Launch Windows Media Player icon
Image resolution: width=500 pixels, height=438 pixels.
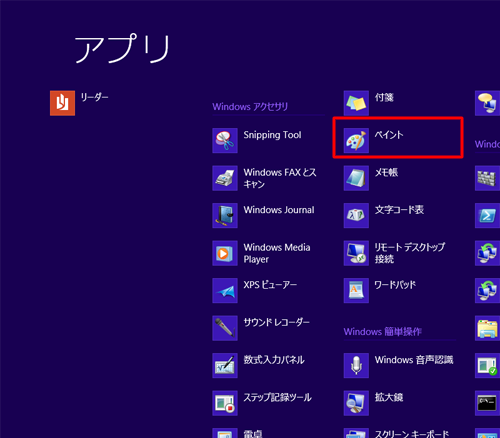pos(225,253)
